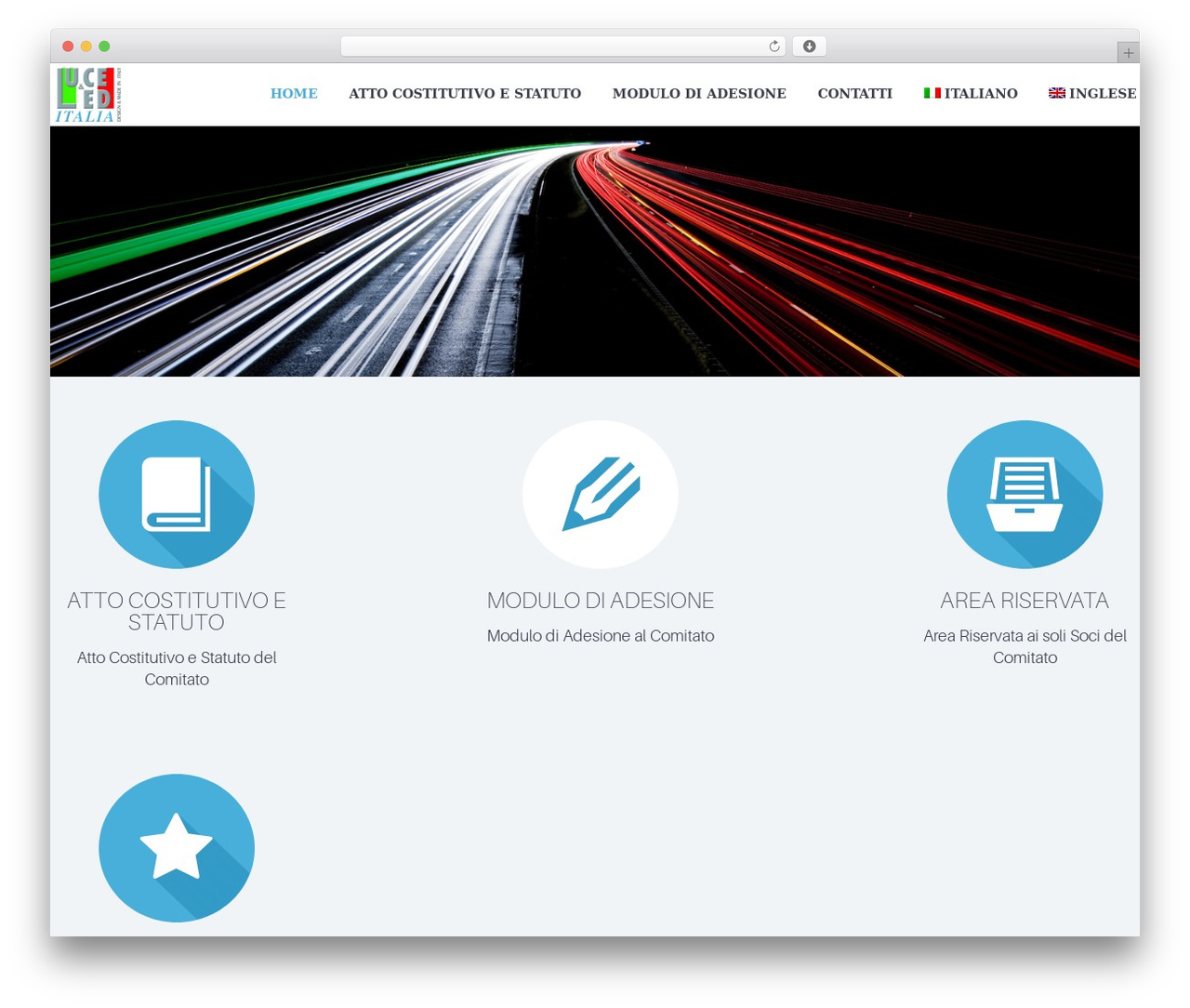
Task: Open the browser downloads button
Action: [809, 46]
